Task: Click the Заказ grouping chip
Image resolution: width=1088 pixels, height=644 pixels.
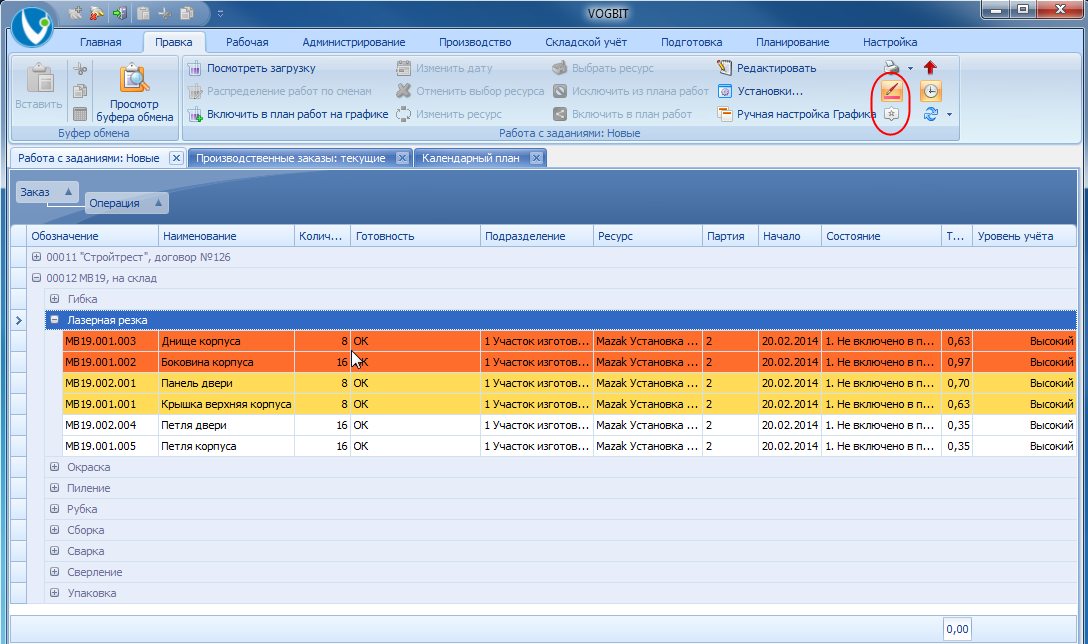Action: click(x=47, y=192)
